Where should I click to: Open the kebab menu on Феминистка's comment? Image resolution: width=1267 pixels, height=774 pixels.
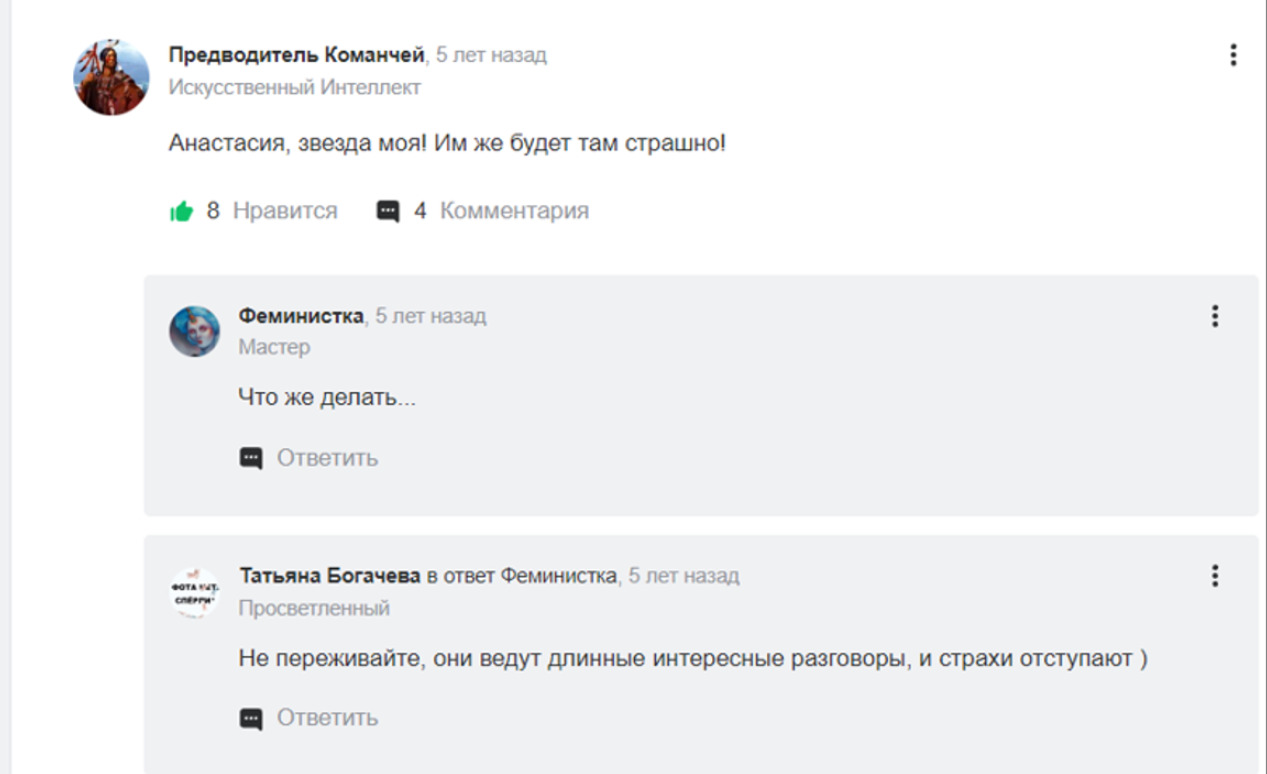tap(1216, 317)
